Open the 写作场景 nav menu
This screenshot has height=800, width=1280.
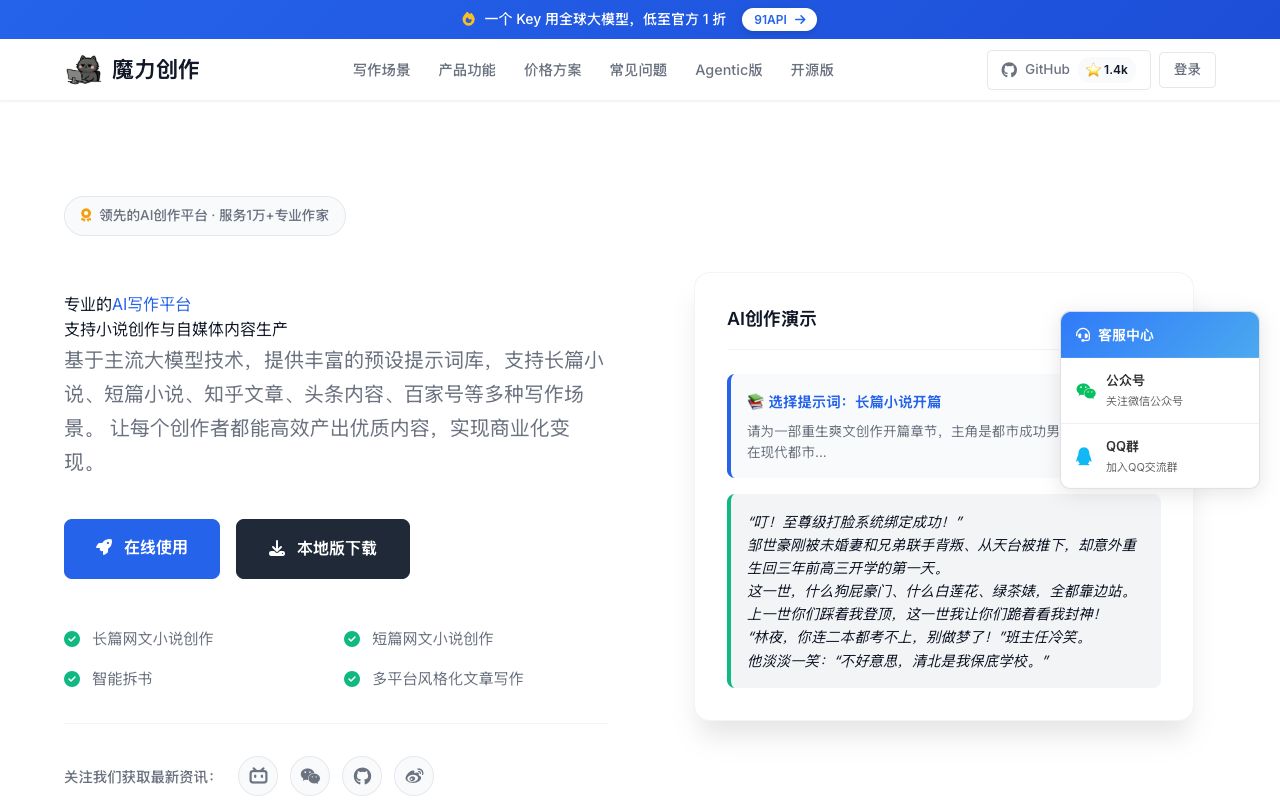pos(381,70)
